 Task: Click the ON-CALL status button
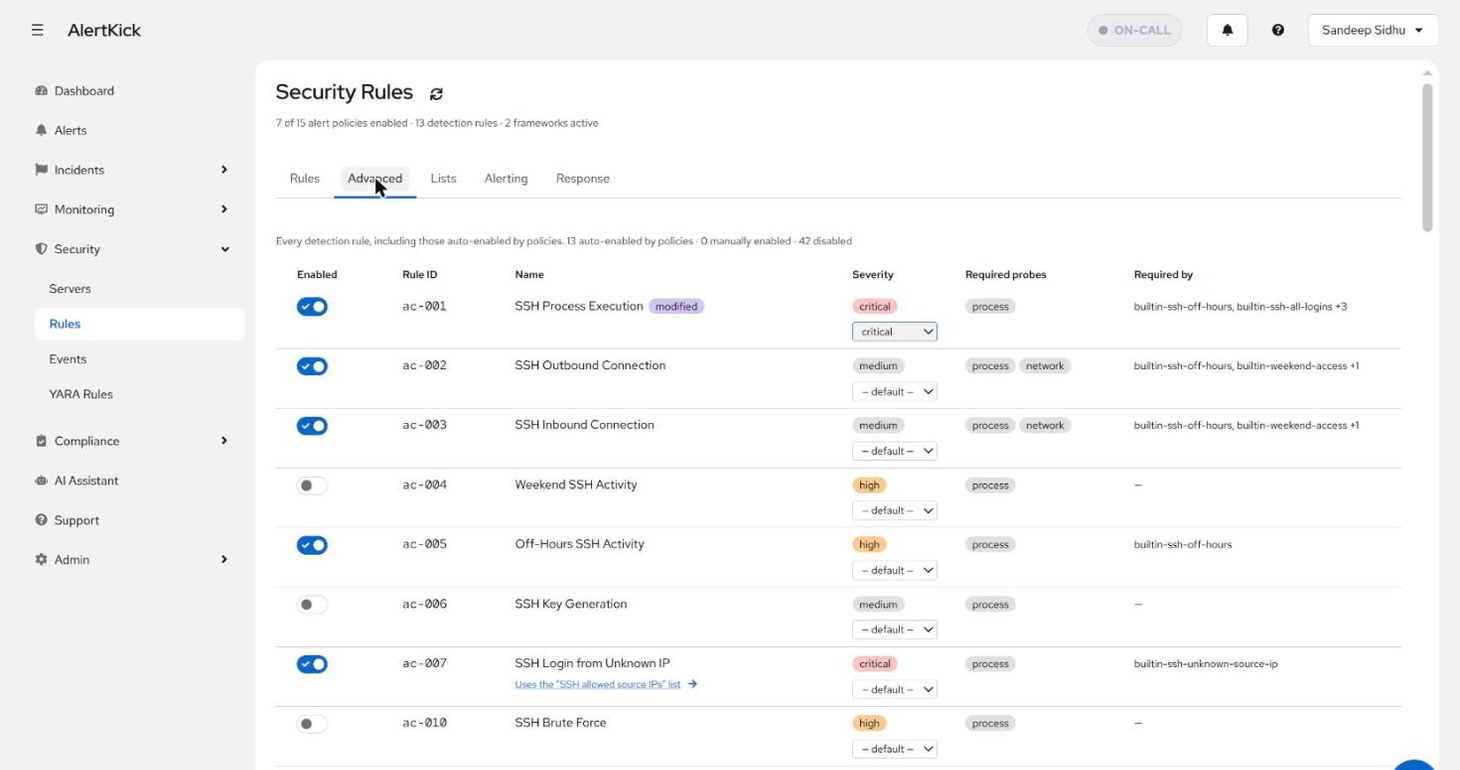(1135, 30)
